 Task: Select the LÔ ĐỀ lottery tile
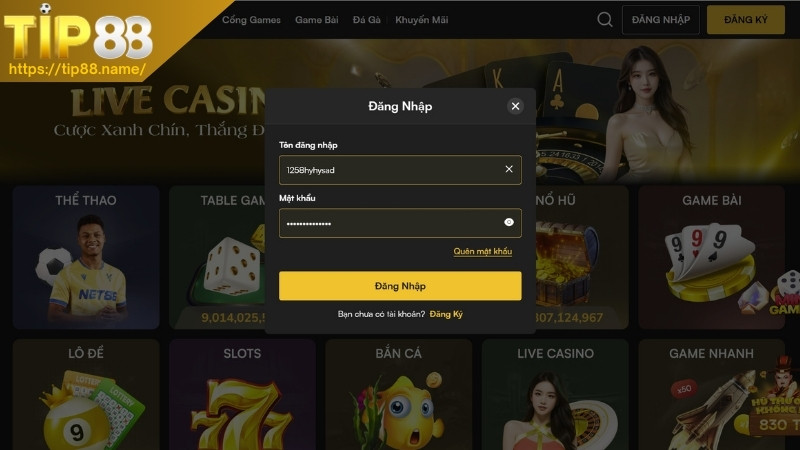(x=86, y=394)
